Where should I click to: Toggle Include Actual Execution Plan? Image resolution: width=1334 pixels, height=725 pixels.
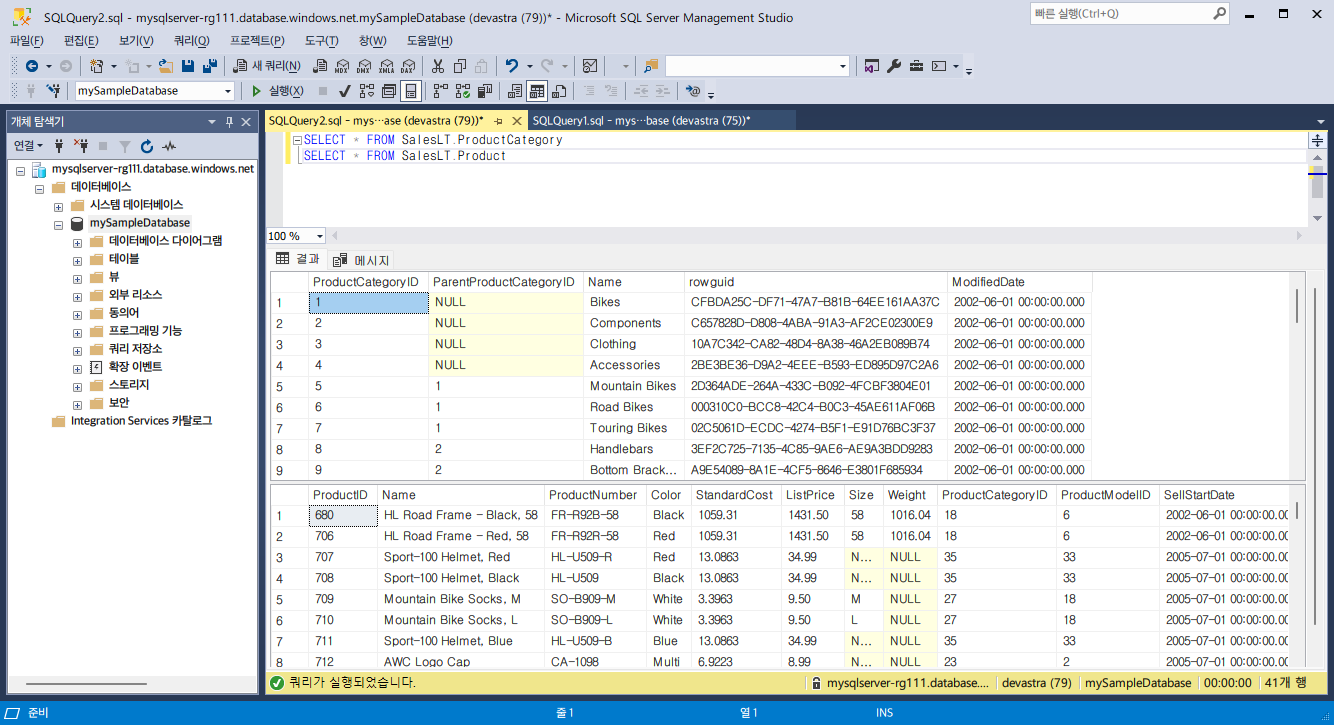point(441,91)
